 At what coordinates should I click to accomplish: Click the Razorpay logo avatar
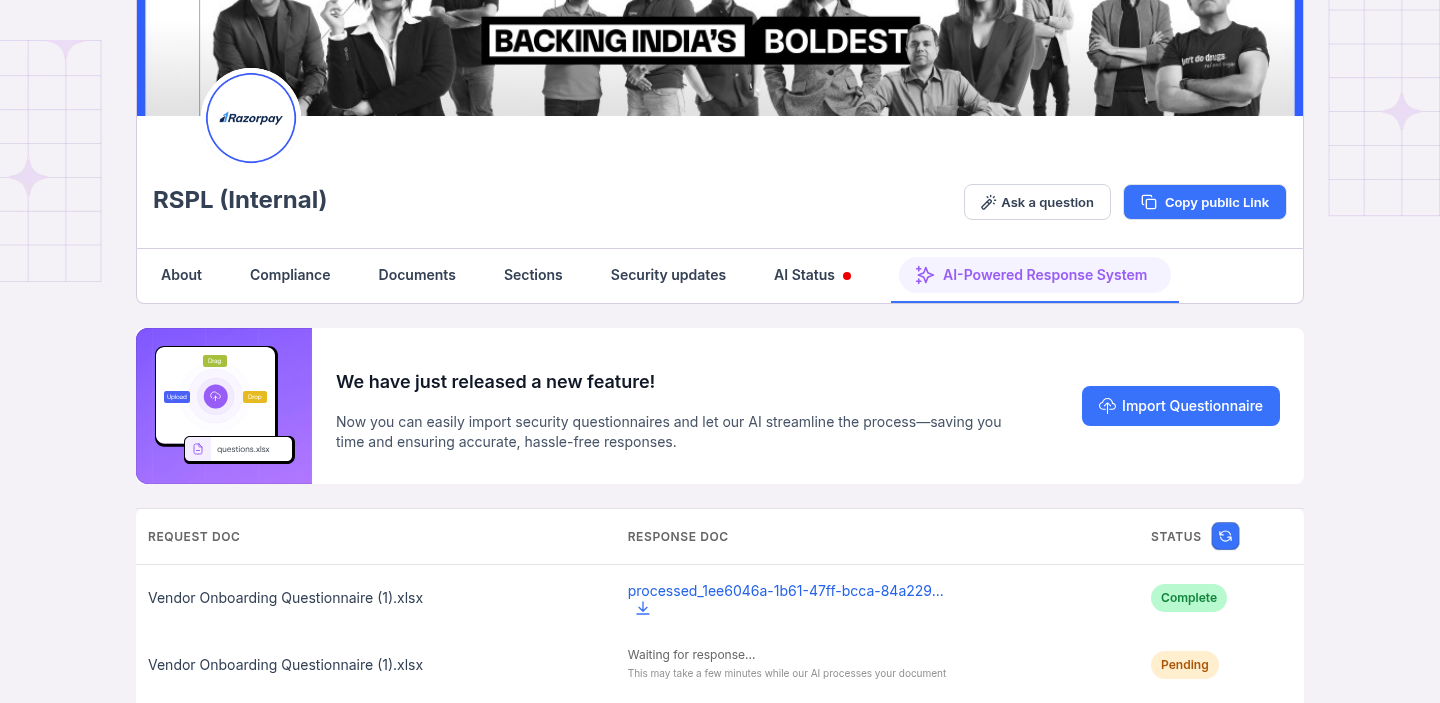(251, 118)
